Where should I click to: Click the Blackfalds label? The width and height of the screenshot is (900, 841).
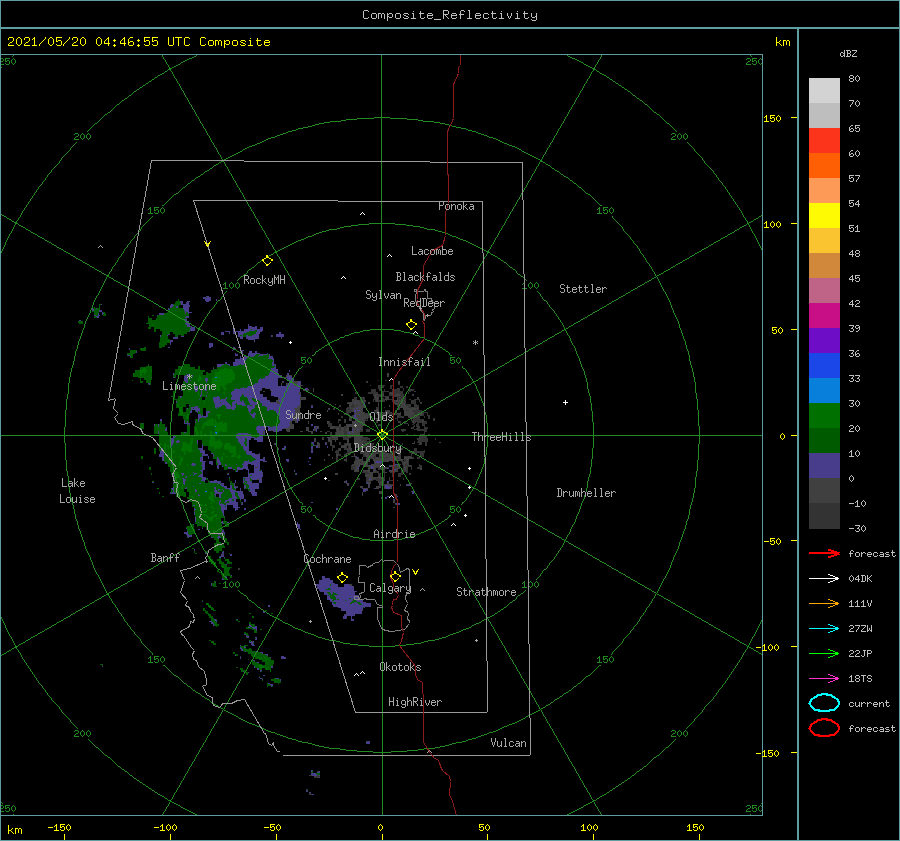pos(425,277)
